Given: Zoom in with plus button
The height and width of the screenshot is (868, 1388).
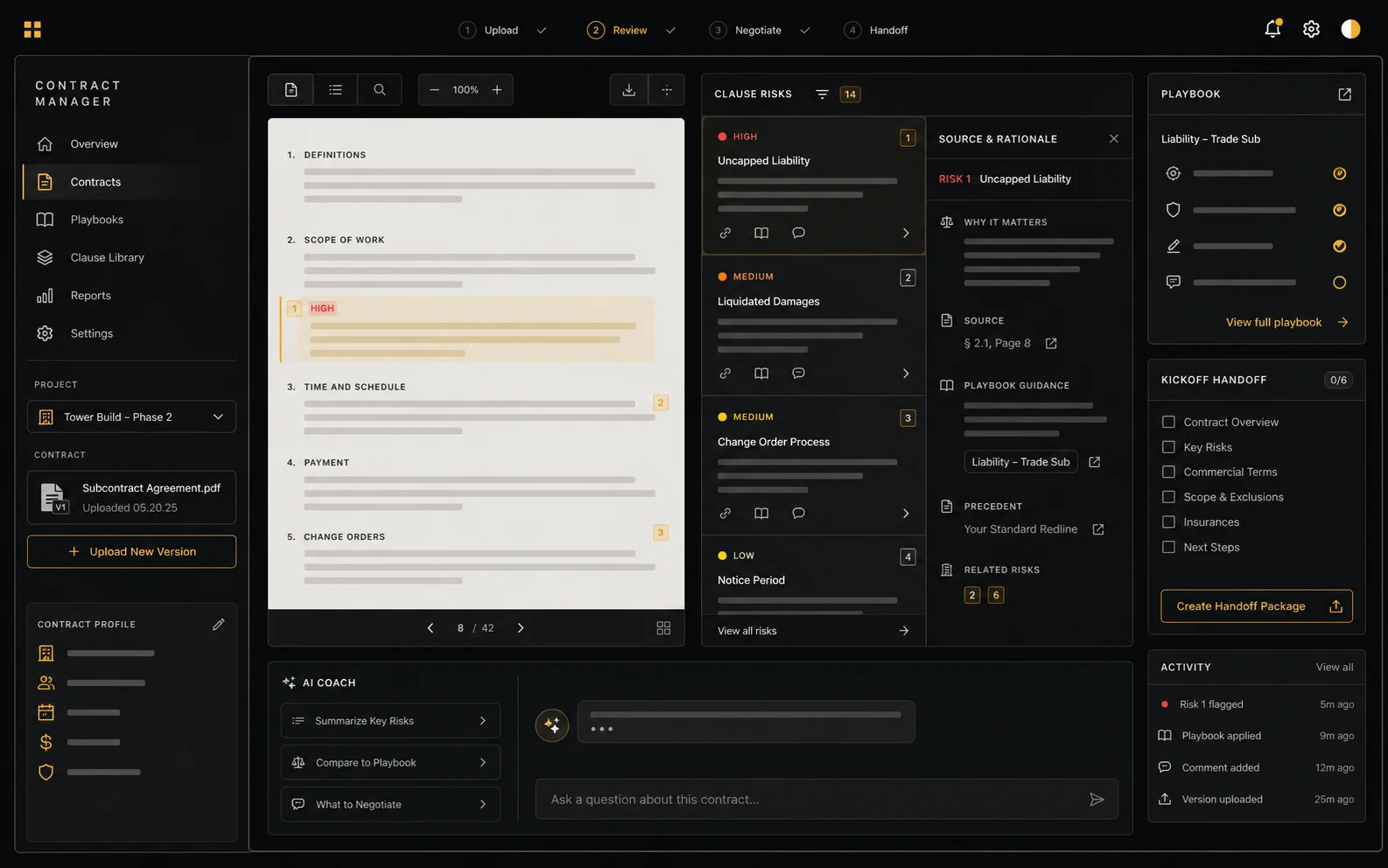Looking at the screenshot, I should [497, 89].
